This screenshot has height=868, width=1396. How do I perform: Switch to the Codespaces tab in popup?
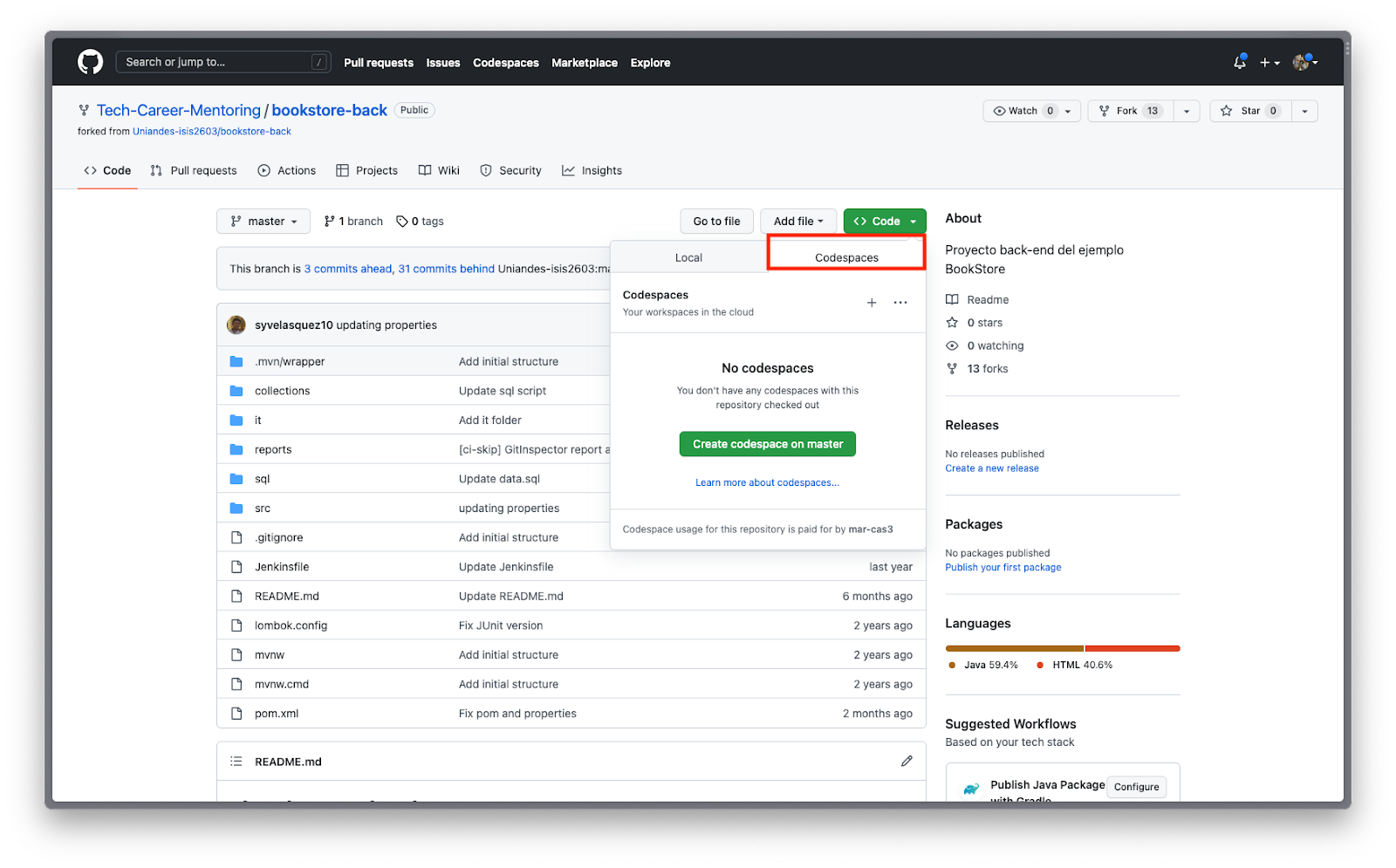(846, 257)
